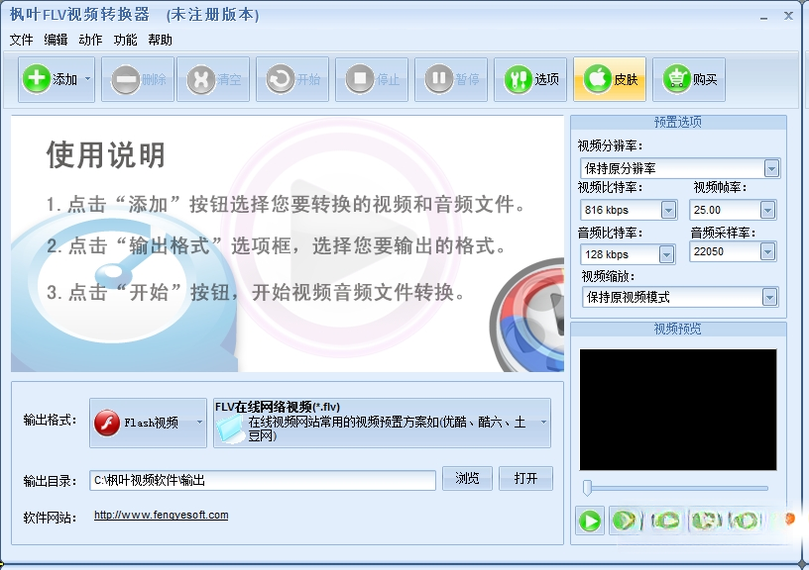Click the 打开 (Open) button
This screenshot has height=570, width=809.
click(525, 479)
